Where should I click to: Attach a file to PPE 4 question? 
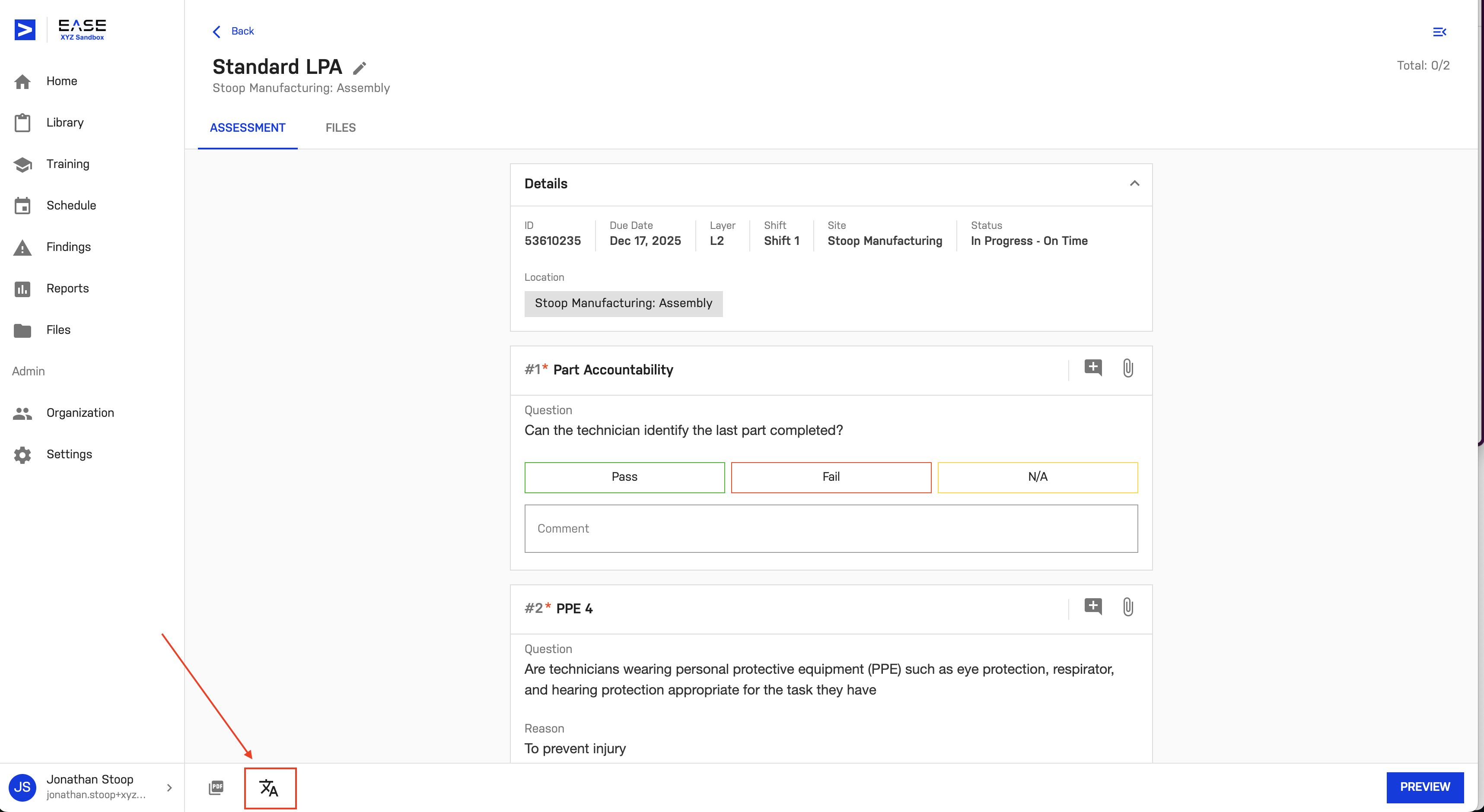tap(1128, 606)
